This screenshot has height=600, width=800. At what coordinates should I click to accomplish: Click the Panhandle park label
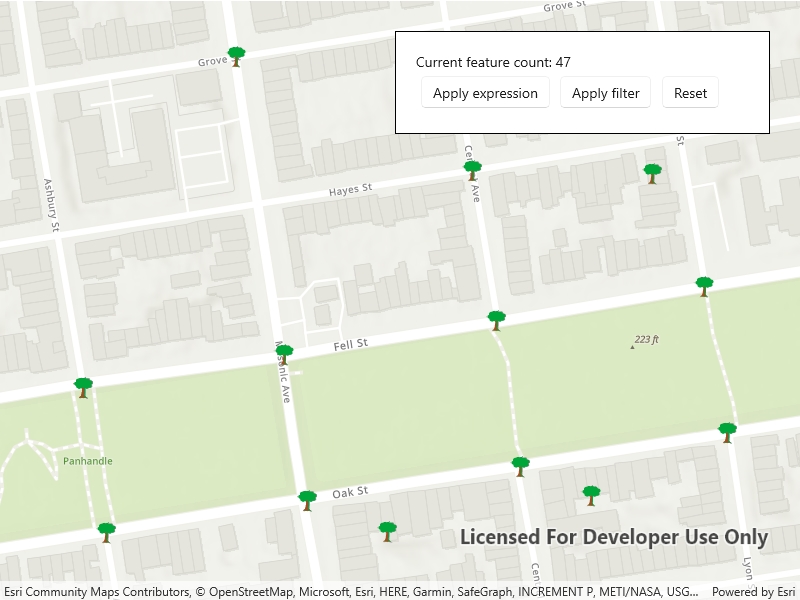[88, 461]
